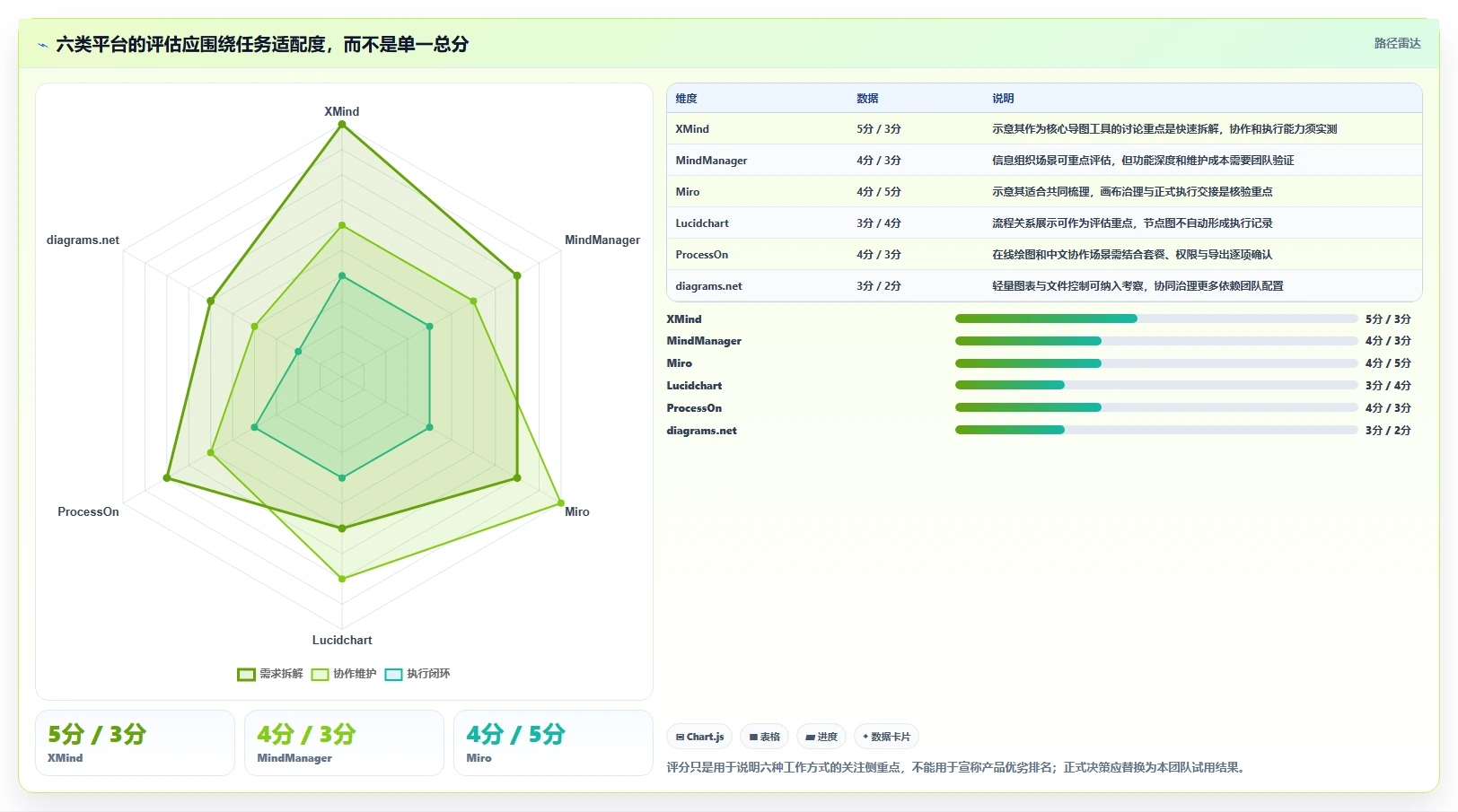
Task: Select the XMind row in the table
Action: 1044,129
